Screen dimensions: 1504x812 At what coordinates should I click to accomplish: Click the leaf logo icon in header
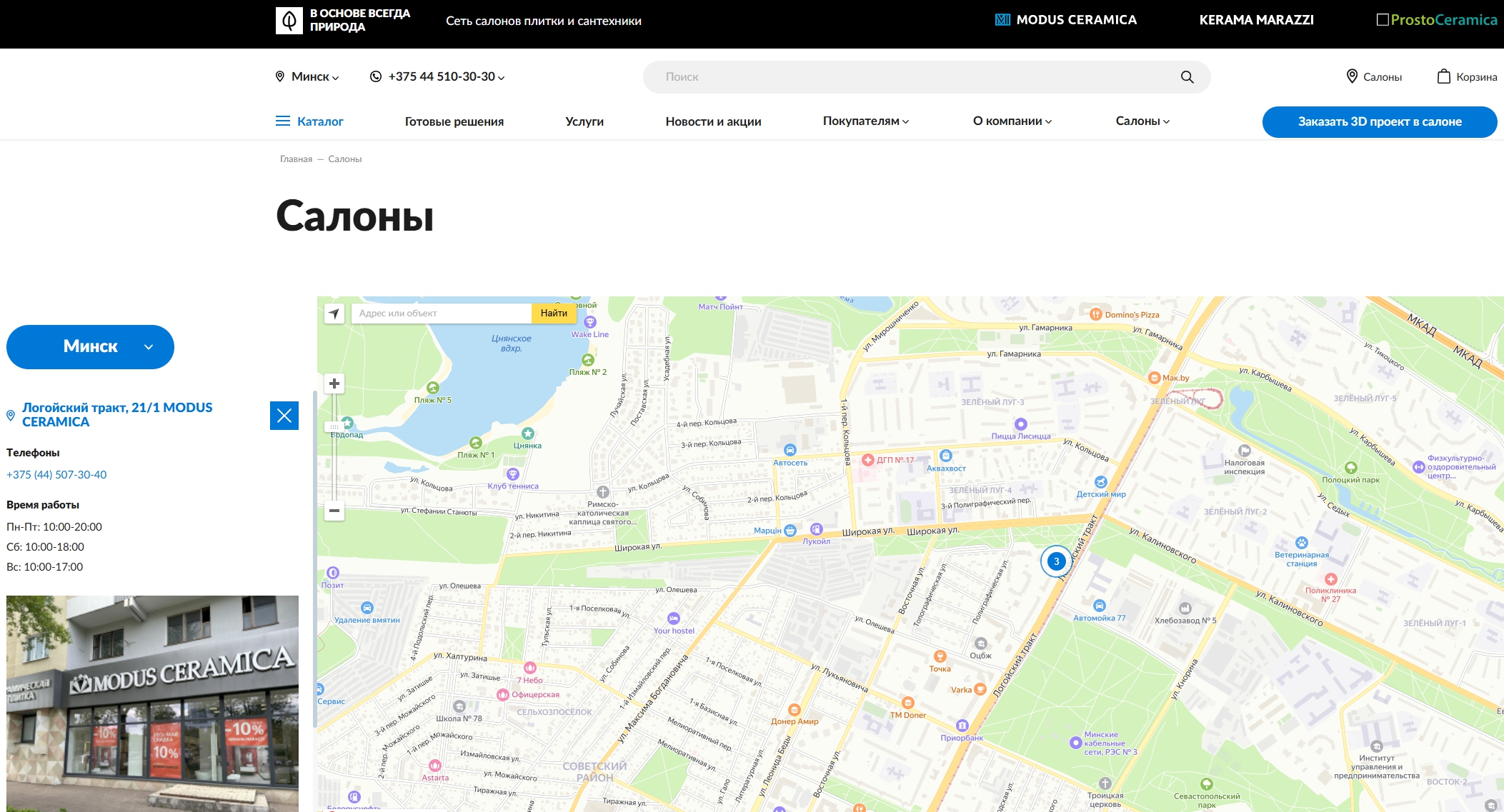coord(289,21)
